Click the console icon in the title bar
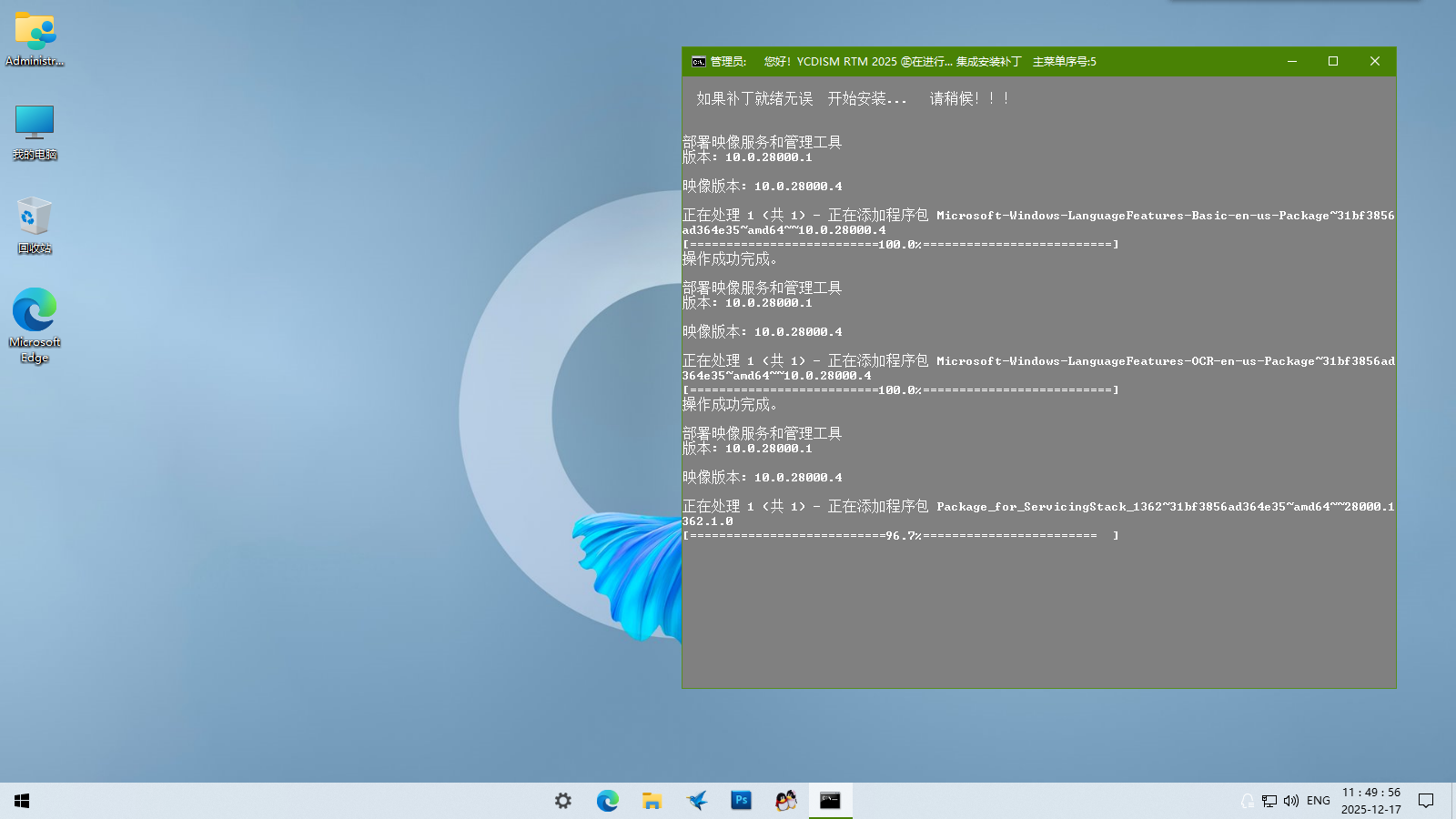This screenshot has height=819, width=1456. click(698, 62)
